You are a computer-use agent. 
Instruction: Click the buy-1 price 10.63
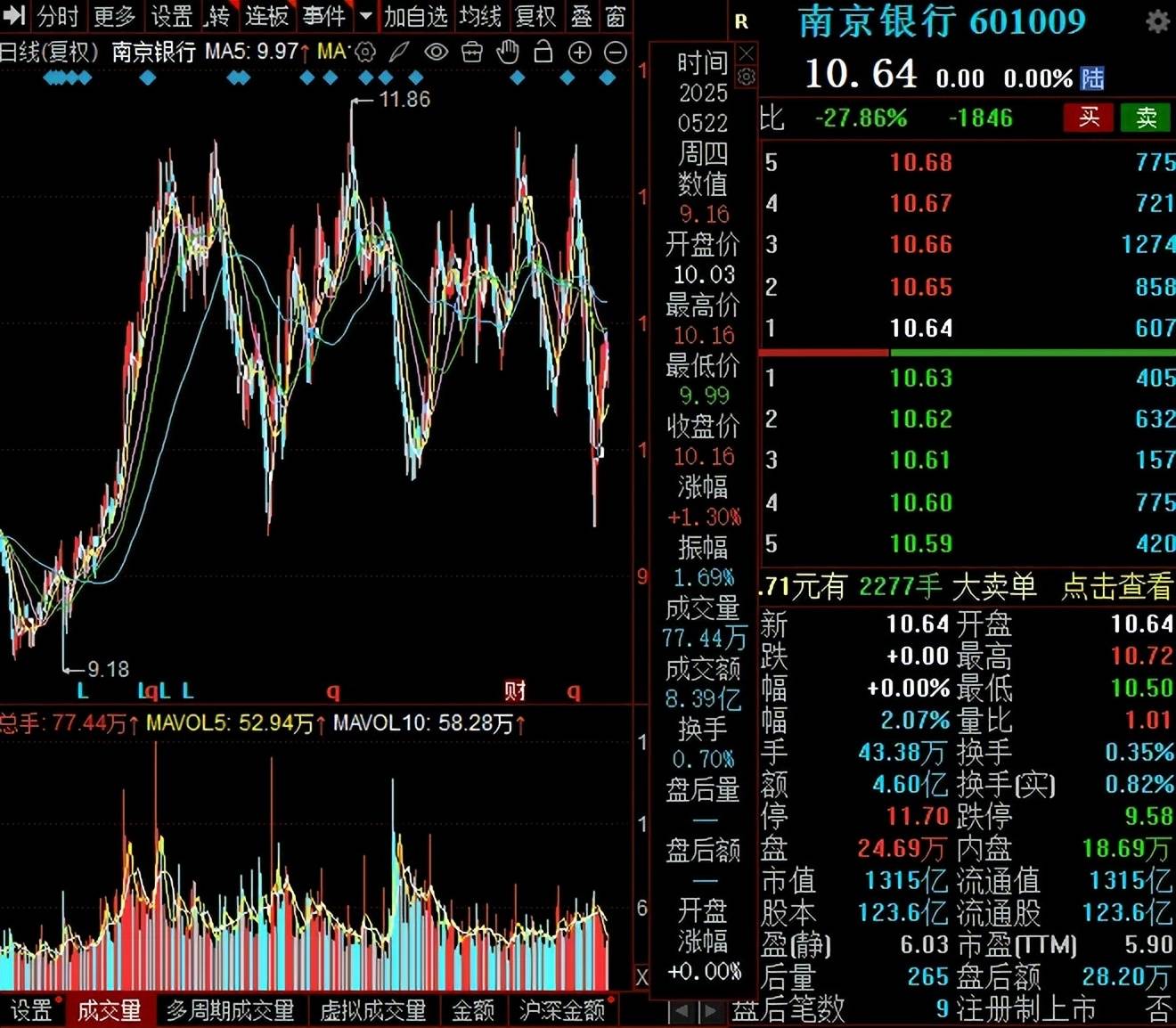(x=921, y=378)
